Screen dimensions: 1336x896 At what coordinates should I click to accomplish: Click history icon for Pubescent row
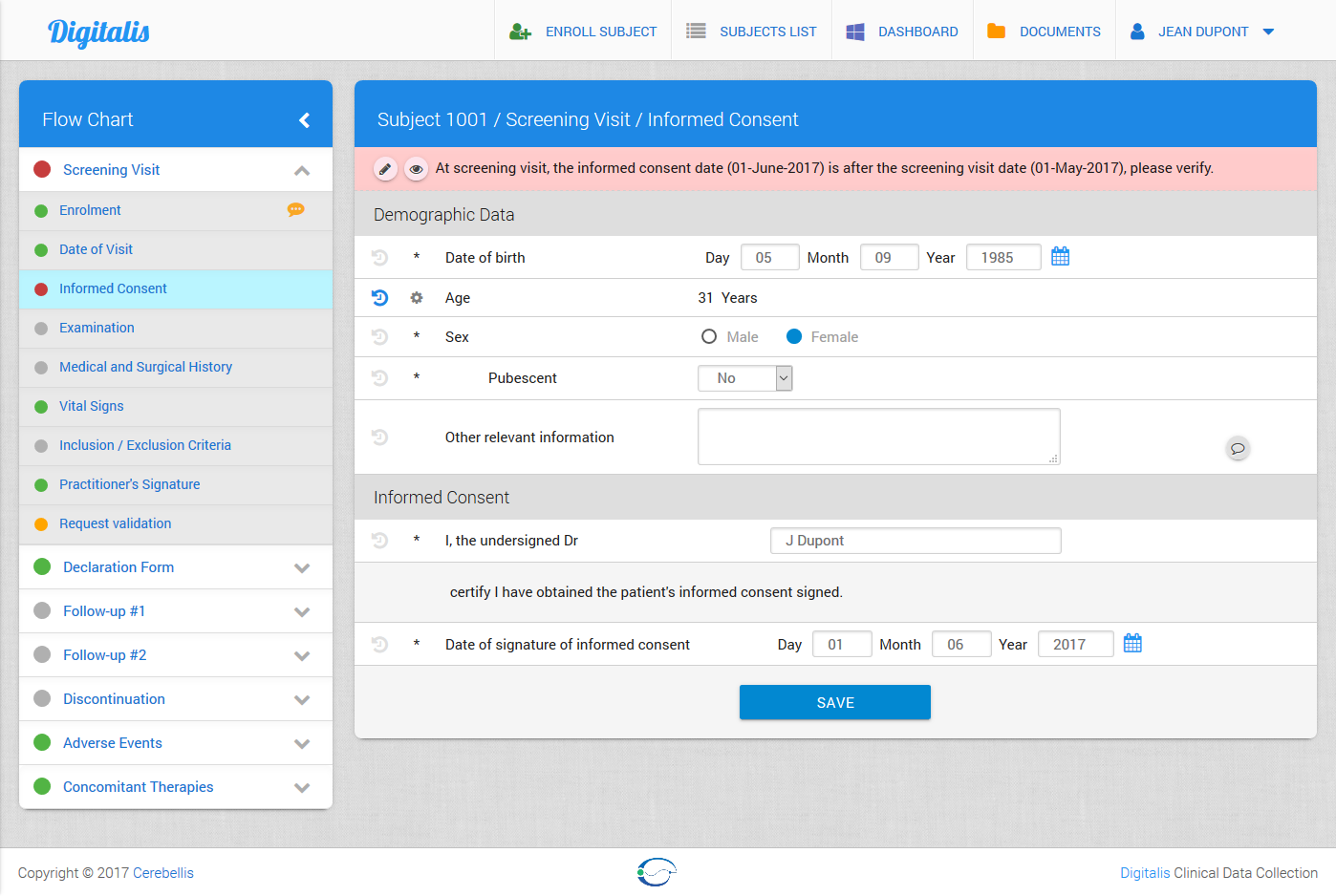coord(379,378)
